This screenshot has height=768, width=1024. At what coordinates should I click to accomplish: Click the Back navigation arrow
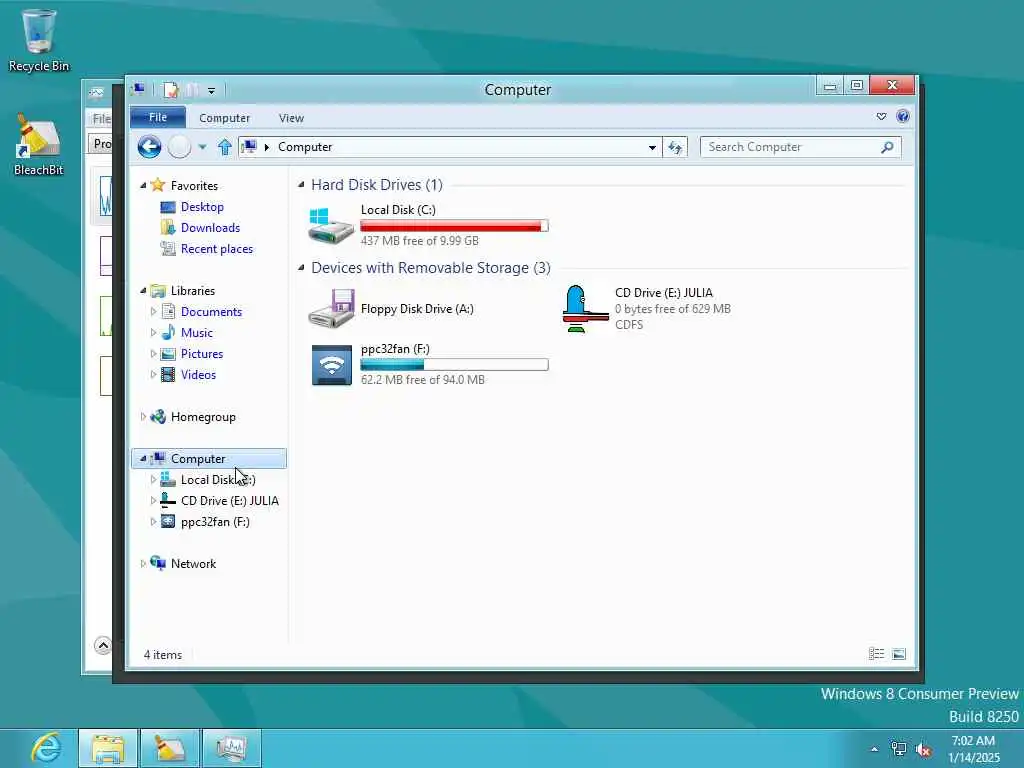[150, 147]
